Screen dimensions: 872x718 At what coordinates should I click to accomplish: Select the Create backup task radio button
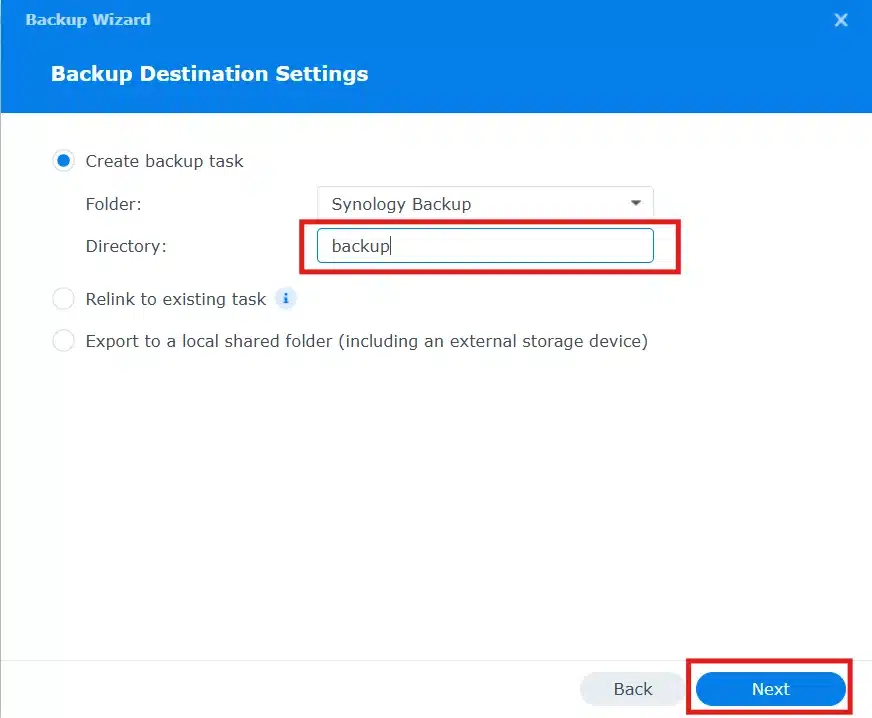[63, 160]
